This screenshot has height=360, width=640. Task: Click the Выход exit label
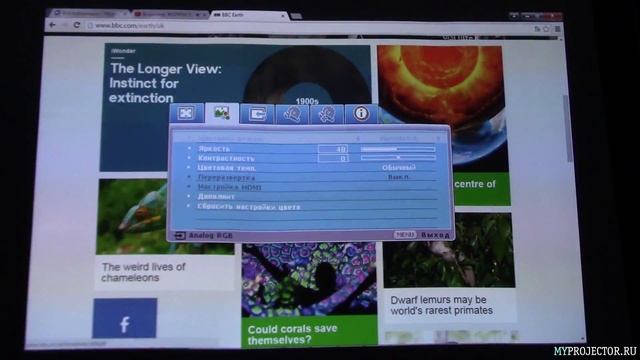tap(435, 235)
